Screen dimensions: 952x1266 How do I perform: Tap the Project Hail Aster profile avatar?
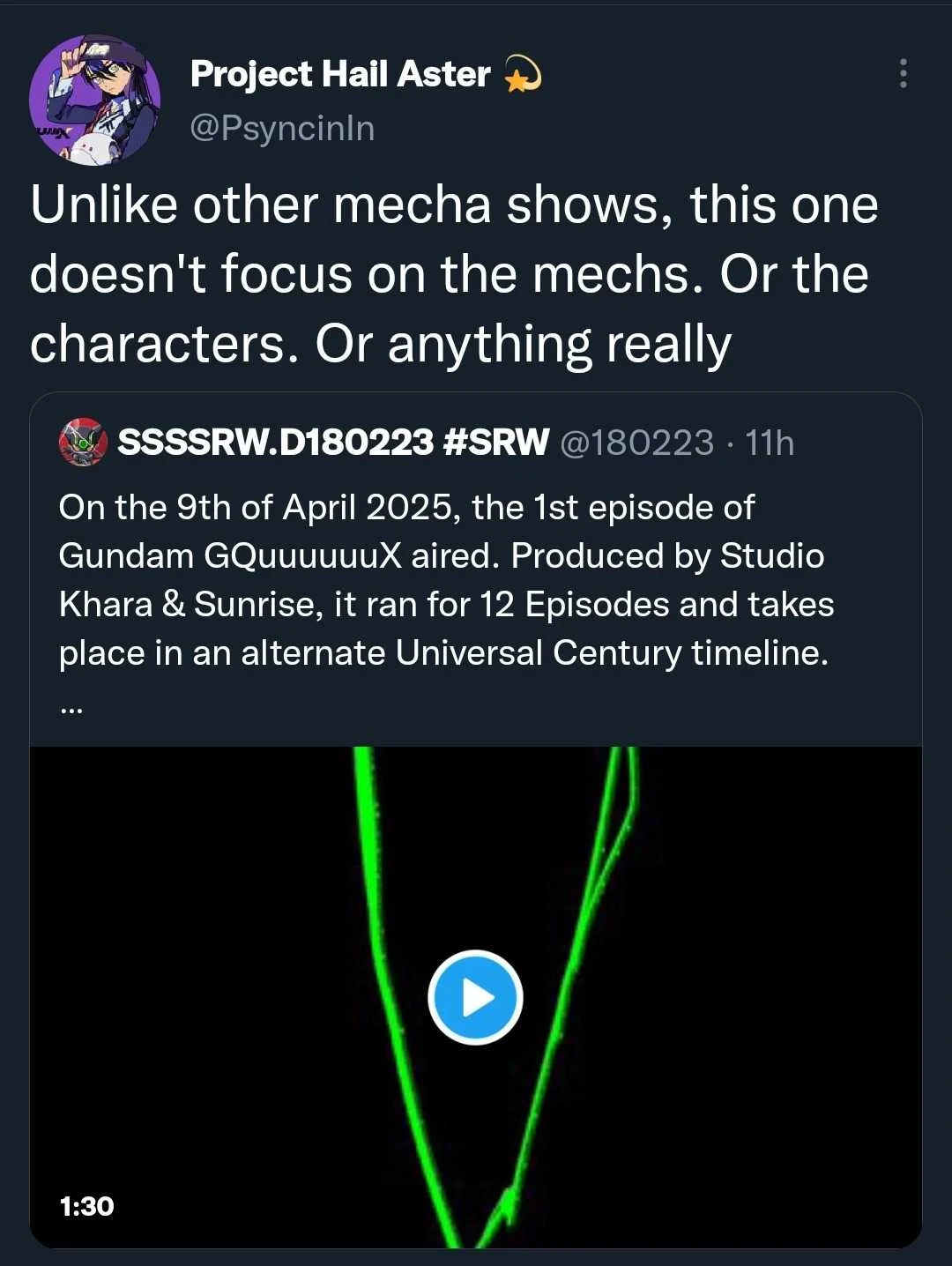(x=95, y=101)
